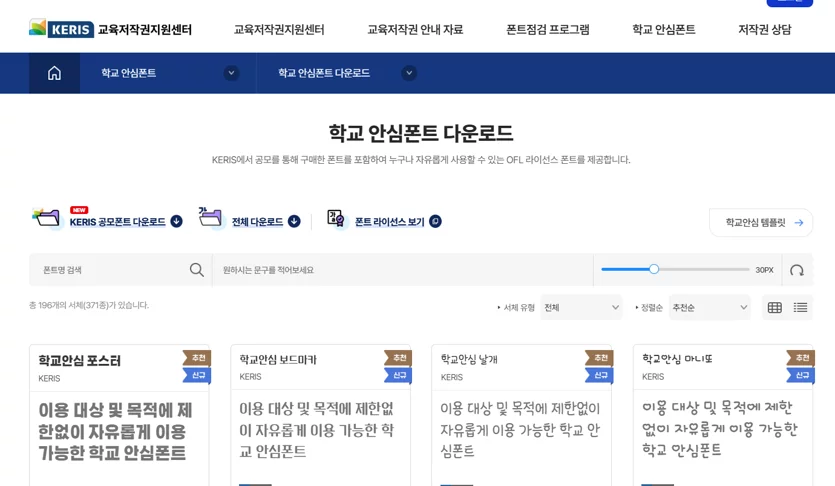
Task: Open the 학교 안심폰트 top menu
Action: (x=664, y=29)
